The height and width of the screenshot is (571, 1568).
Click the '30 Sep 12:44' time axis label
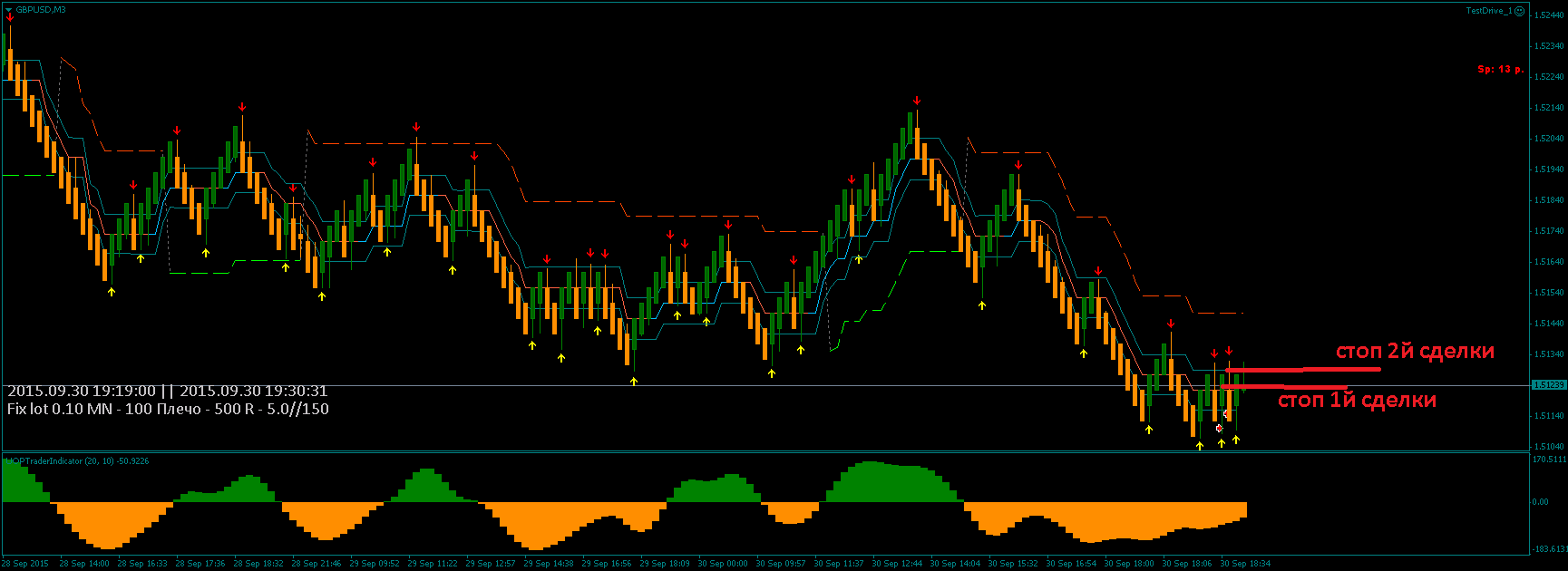tap(897, 563)
